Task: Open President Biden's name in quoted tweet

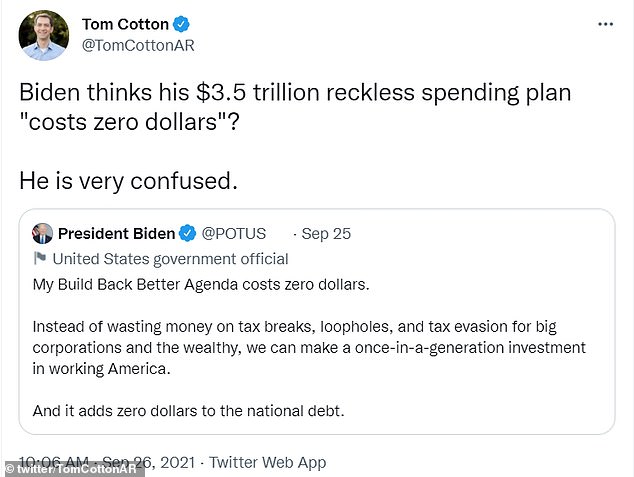Action: [115, 234]
